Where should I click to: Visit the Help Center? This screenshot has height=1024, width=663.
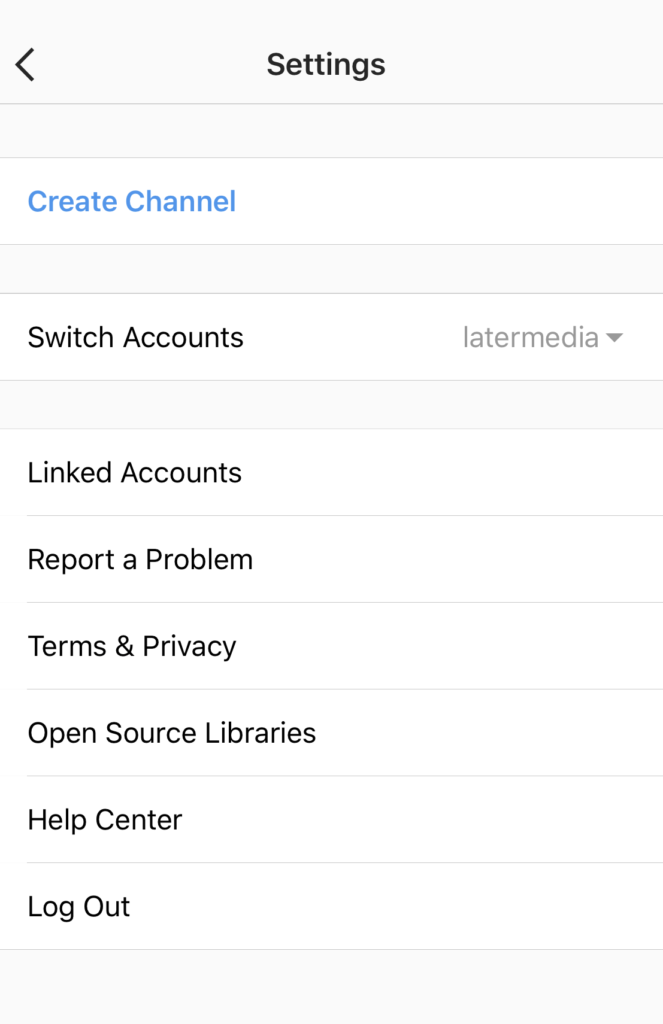click(x=331, y=820)
